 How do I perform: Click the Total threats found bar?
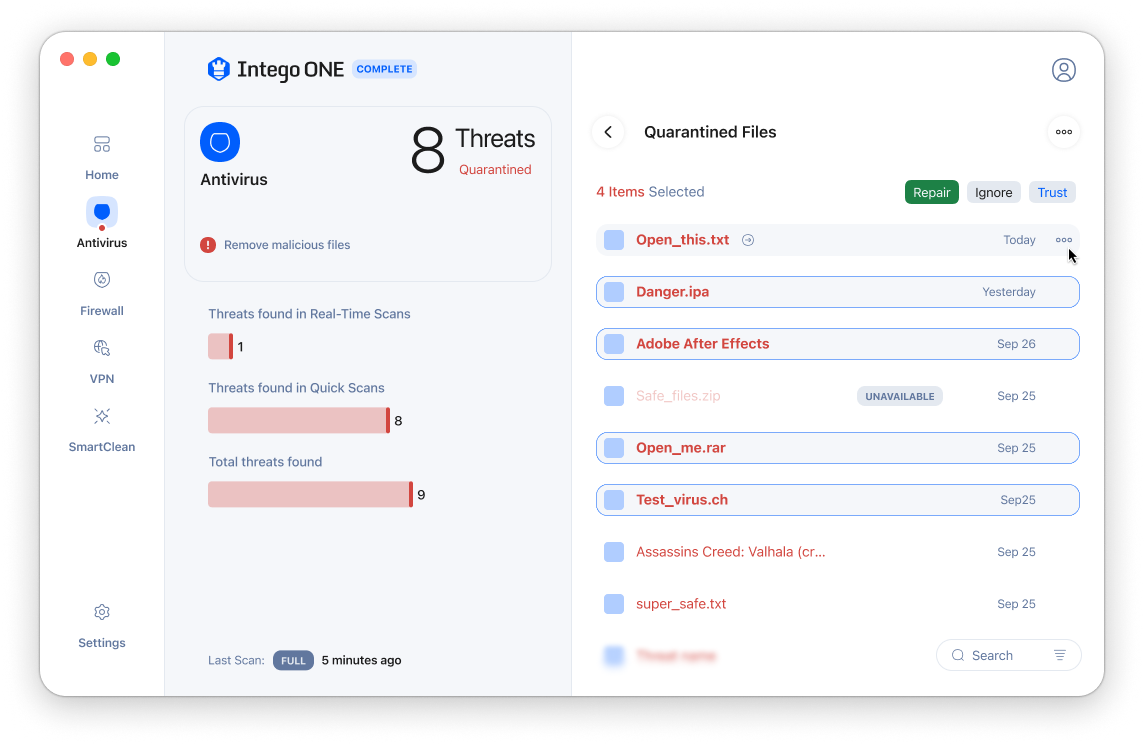pos(311,495)
